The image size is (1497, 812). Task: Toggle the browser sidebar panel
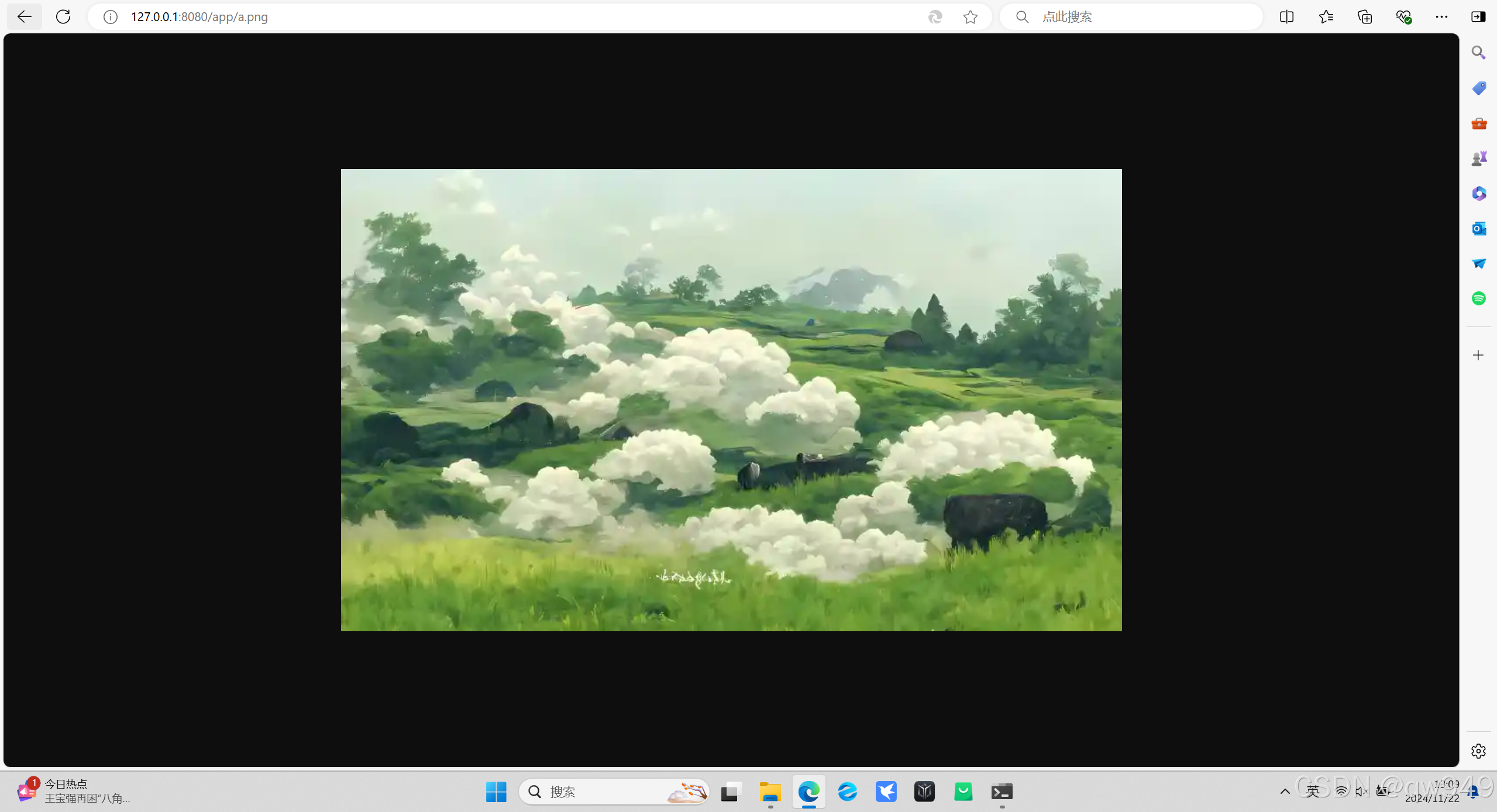[1478, 16]
